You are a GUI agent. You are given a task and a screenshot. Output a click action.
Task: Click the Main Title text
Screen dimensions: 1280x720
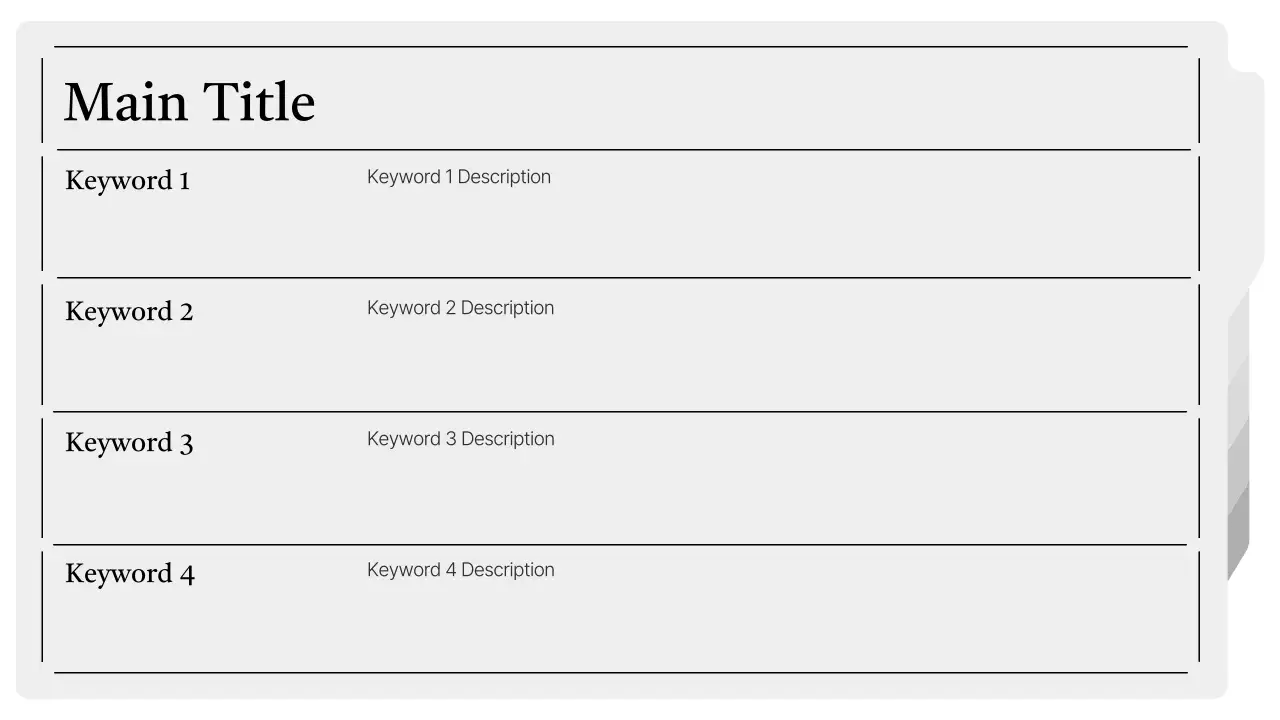tap(189, 102)
